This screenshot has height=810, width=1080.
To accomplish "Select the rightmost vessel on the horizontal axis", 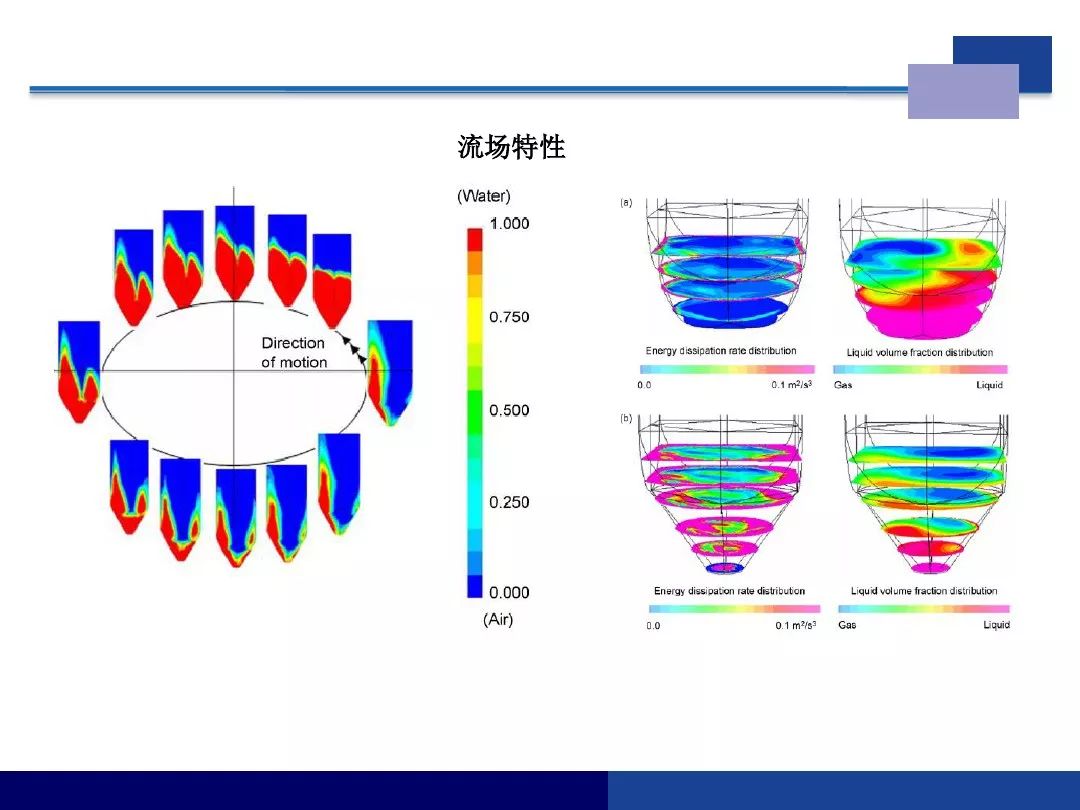I will (x=391, y=372).
